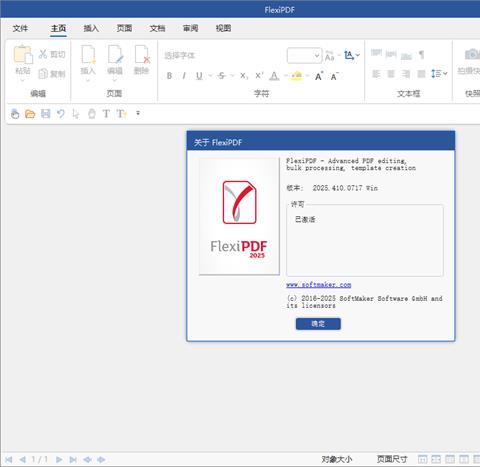This screenshot has width=480, height=467.
Task: Toggle Italic formatting
Action: point(184,76)
